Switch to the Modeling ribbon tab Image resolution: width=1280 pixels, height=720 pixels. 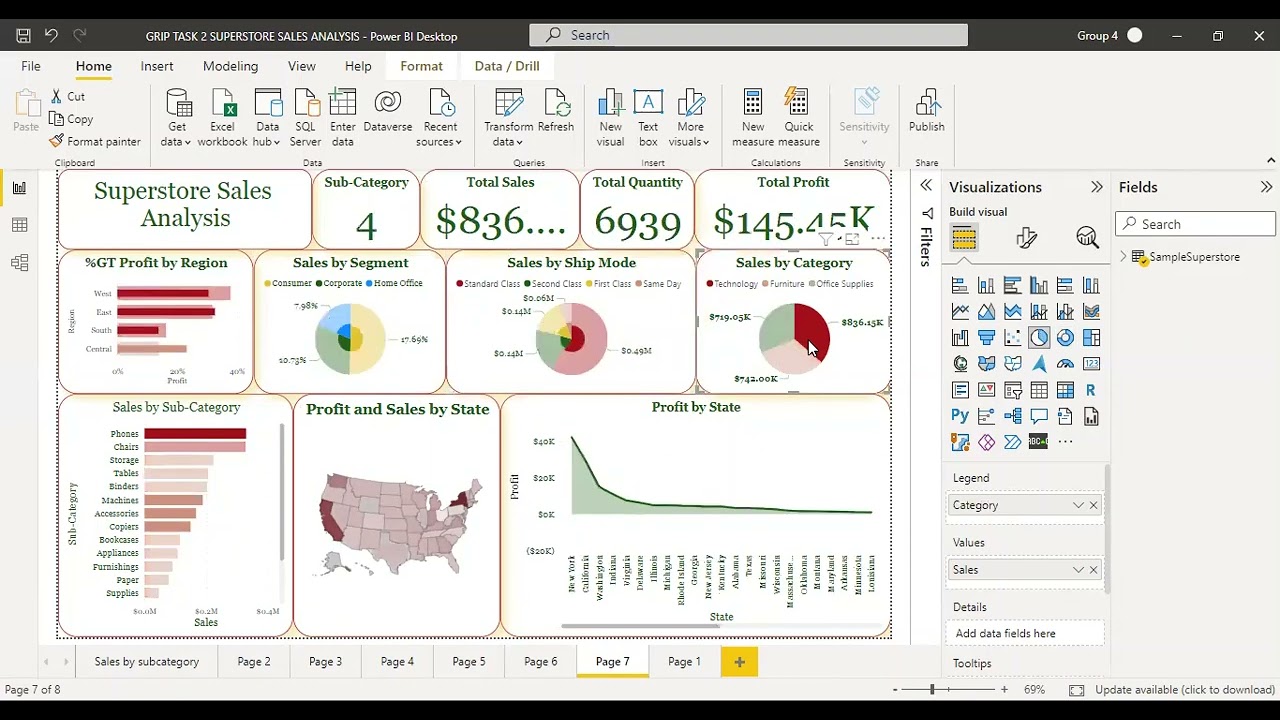coord(230,66)
